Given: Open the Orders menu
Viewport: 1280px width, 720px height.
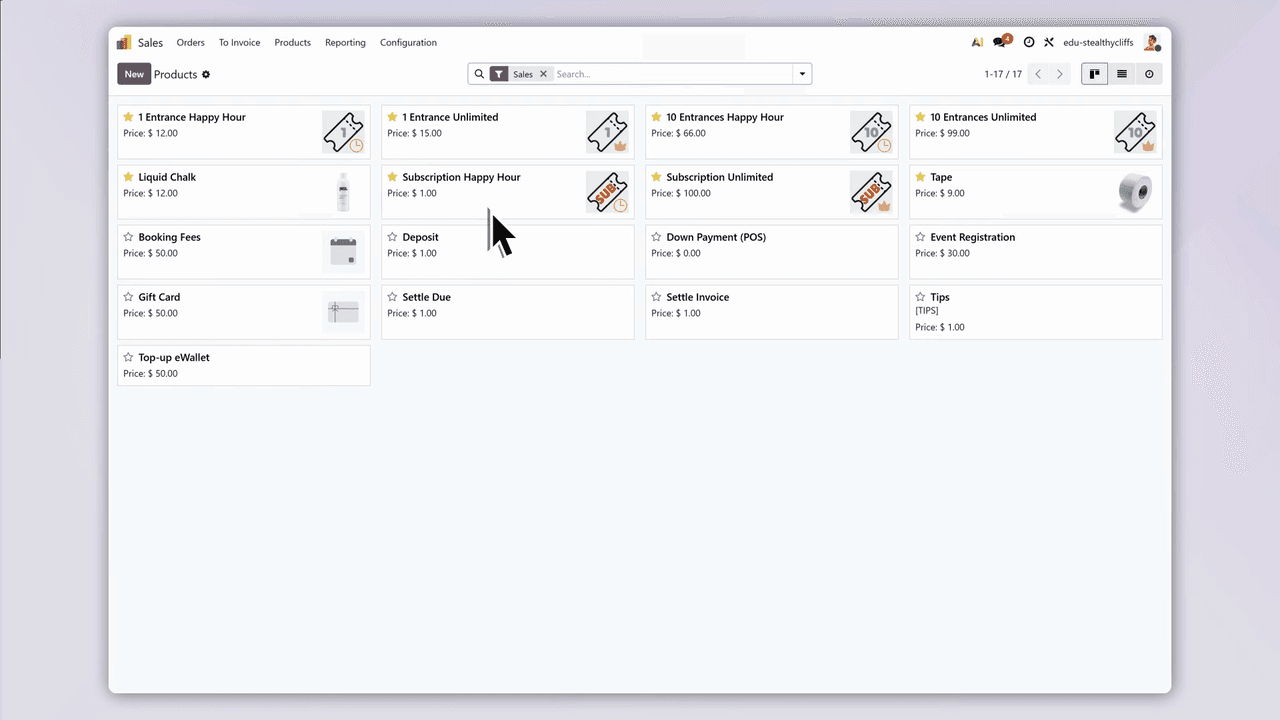Looking at the screenshot, I should pos(190,43).
